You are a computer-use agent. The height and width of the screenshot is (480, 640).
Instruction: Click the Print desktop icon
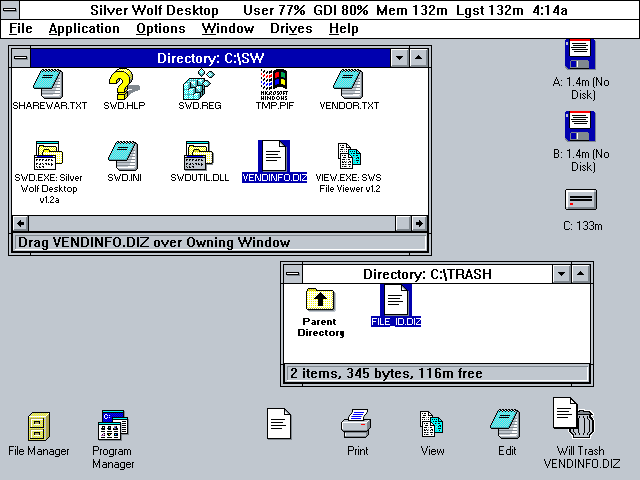357,425
